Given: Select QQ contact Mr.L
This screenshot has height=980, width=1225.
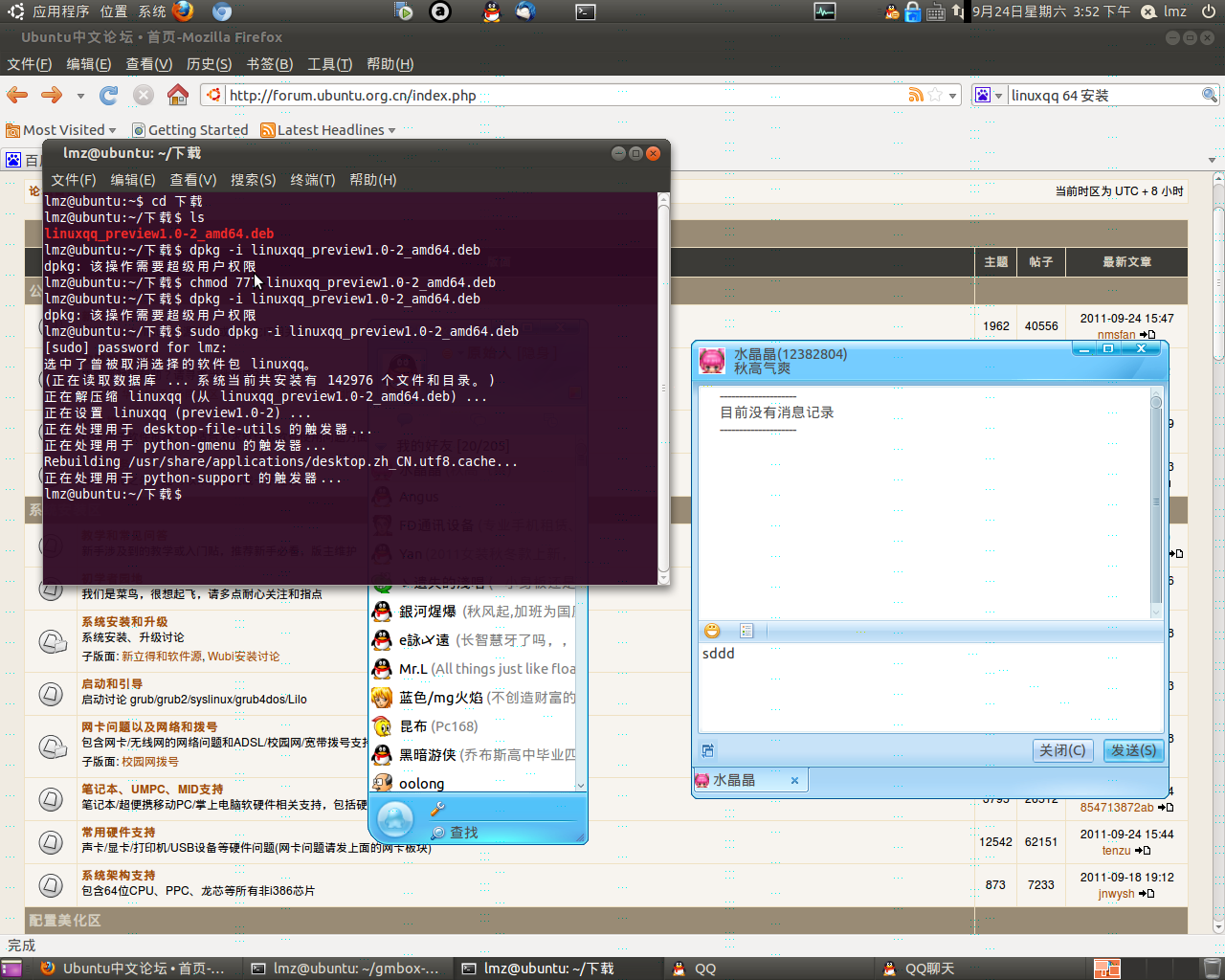Looking at the screenshot, I should point(475,669).
